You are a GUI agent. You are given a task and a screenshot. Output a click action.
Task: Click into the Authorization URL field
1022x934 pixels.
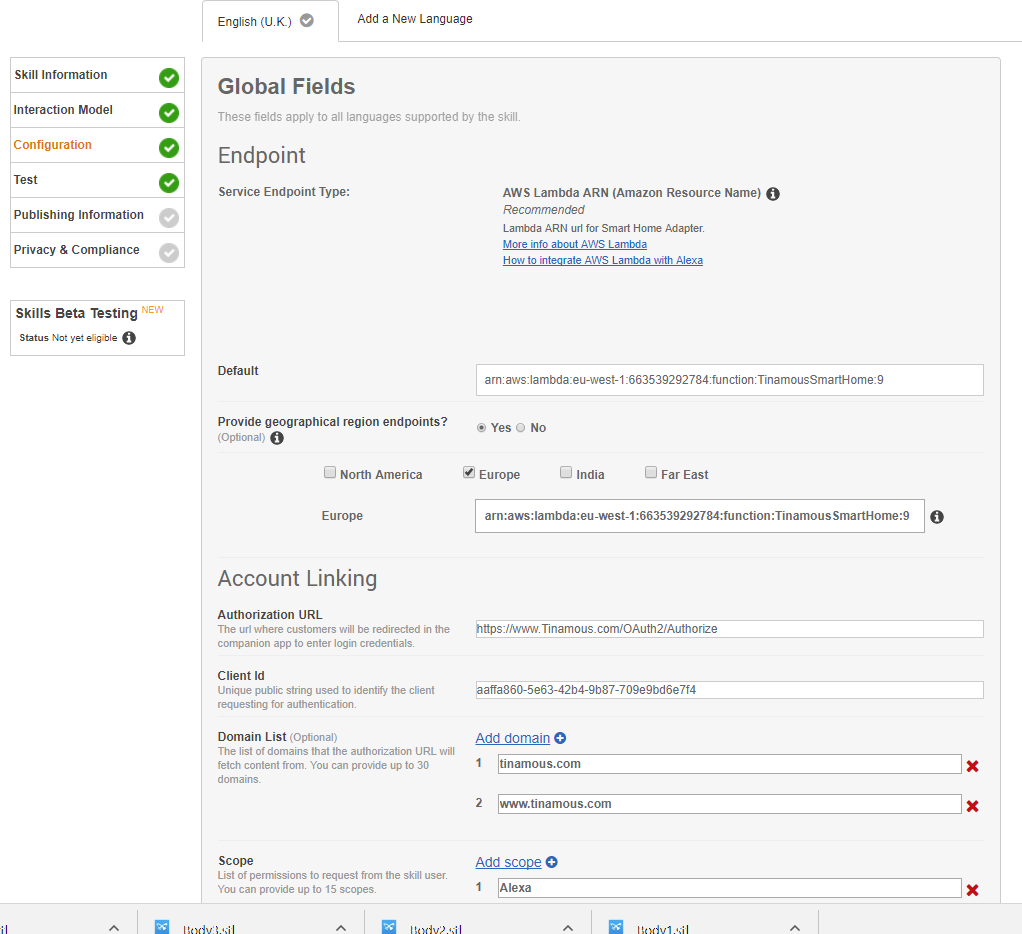click(x=729, y=629)
